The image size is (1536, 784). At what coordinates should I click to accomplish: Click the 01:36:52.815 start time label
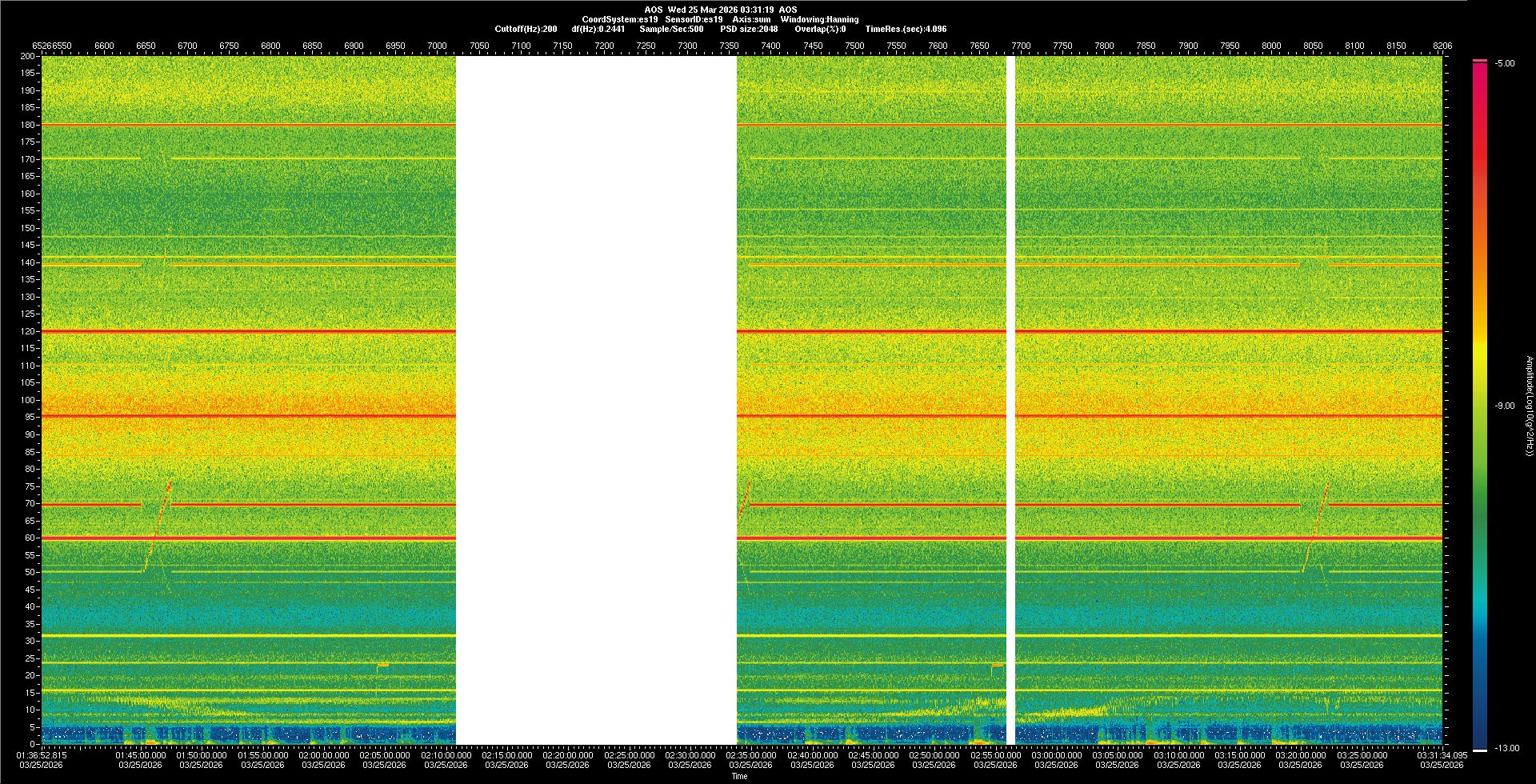click(42, 755)
